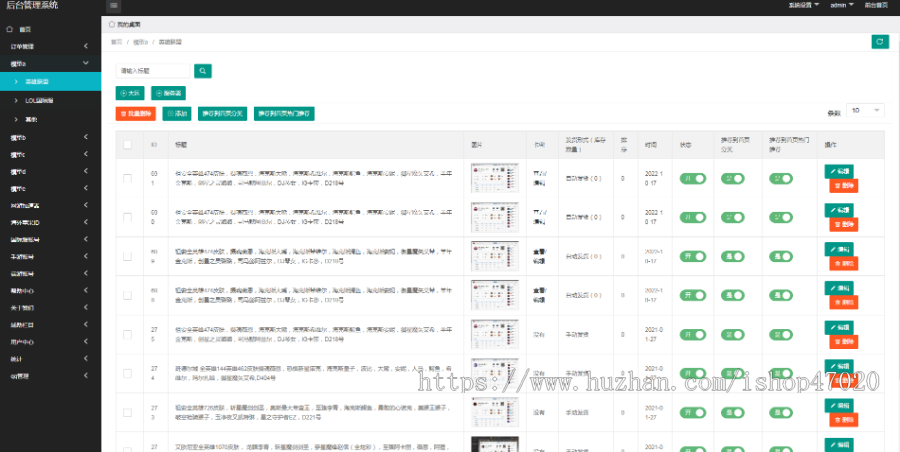900x452 pixels.
Task: Expand the qq管理 sidebar menu
Action: click(51, 376)
